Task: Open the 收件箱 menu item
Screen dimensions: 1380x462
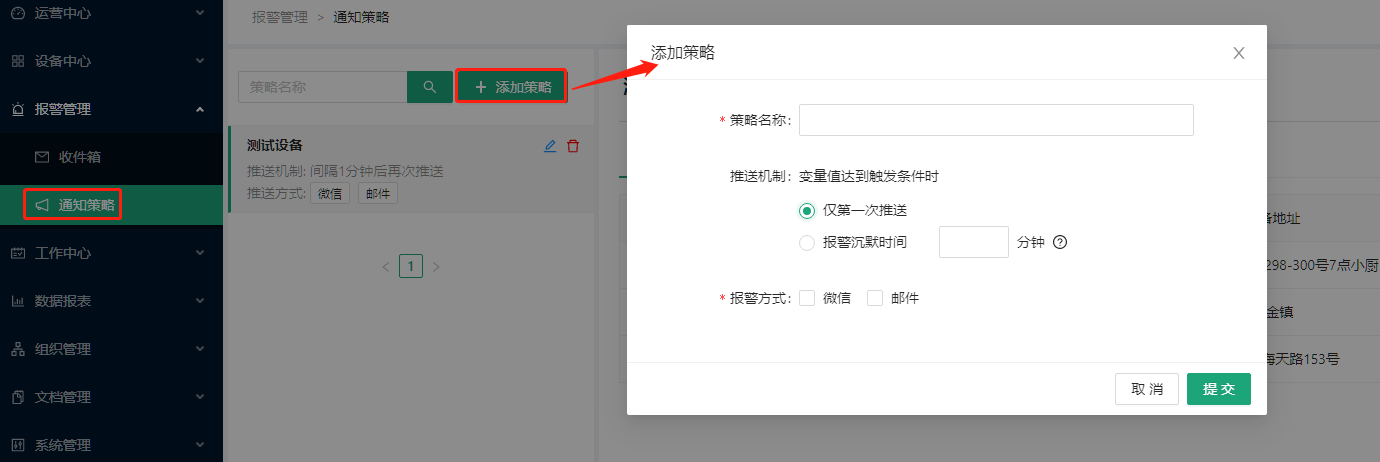Action: (x=80, y=157)
